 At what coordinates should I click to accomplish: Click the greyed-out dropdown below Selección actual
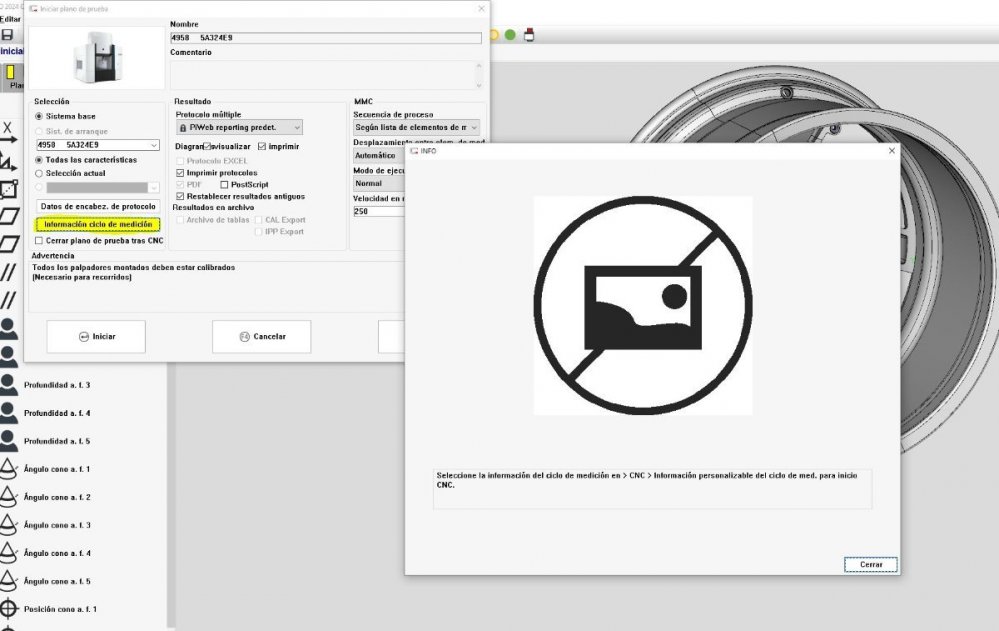point(102,187)
